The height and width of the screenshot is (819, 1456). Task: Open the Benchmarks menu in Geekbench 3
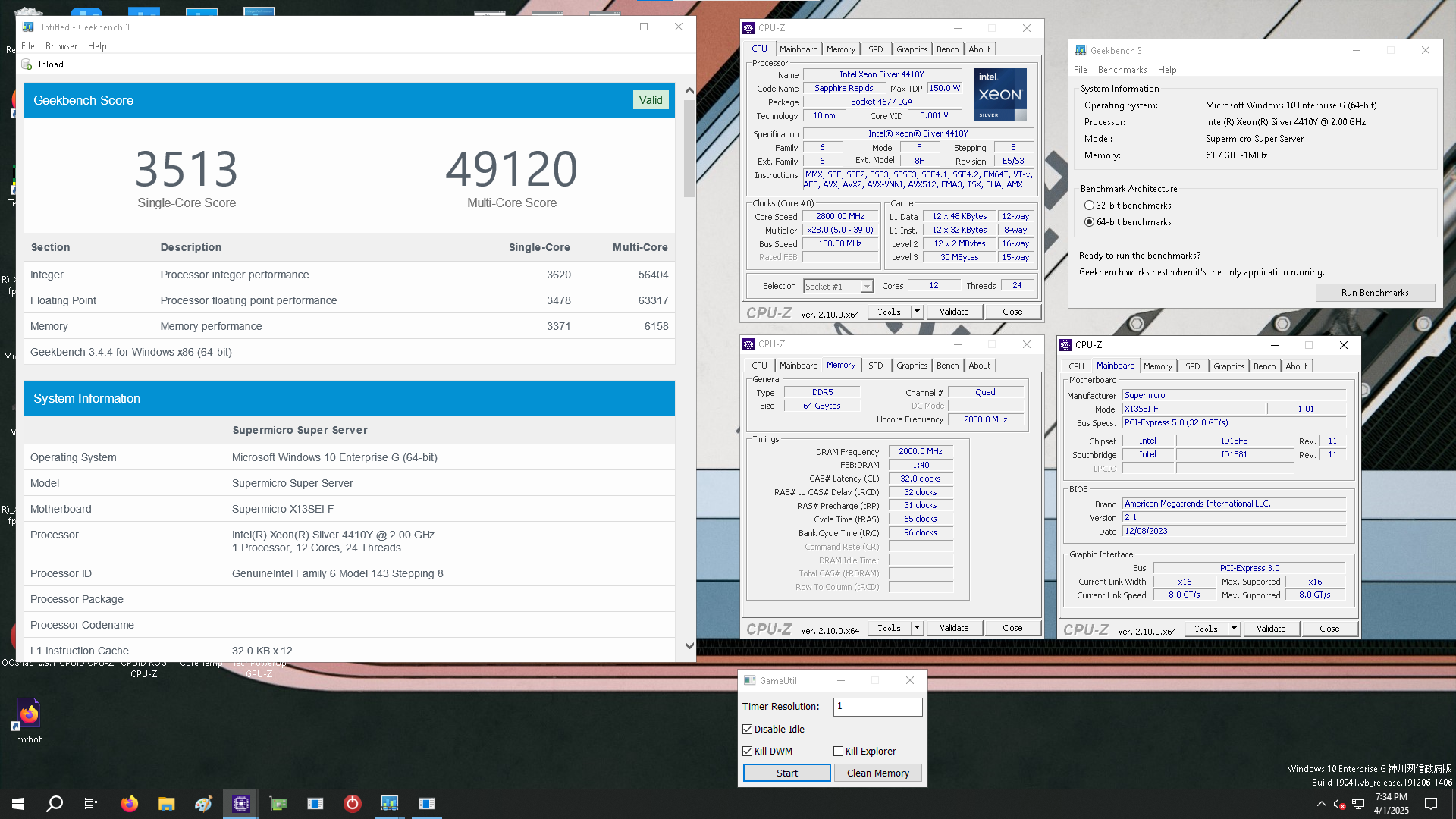click(1122, 70)
